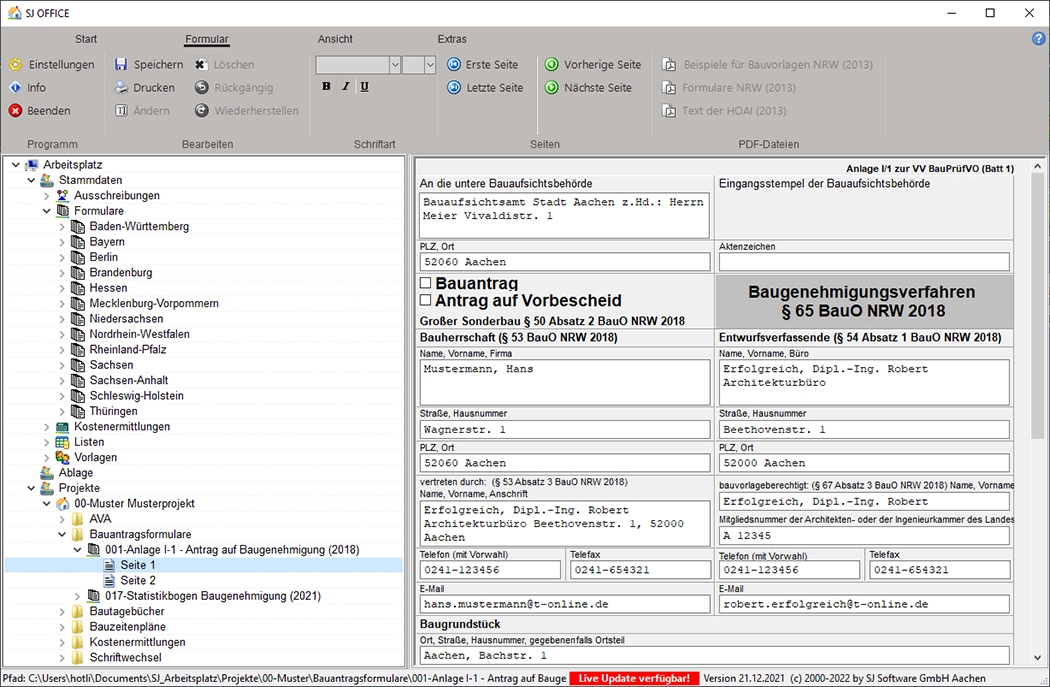Open Einstellungen gear icon
The image size is (1050, 687).
tap(15, 64)
